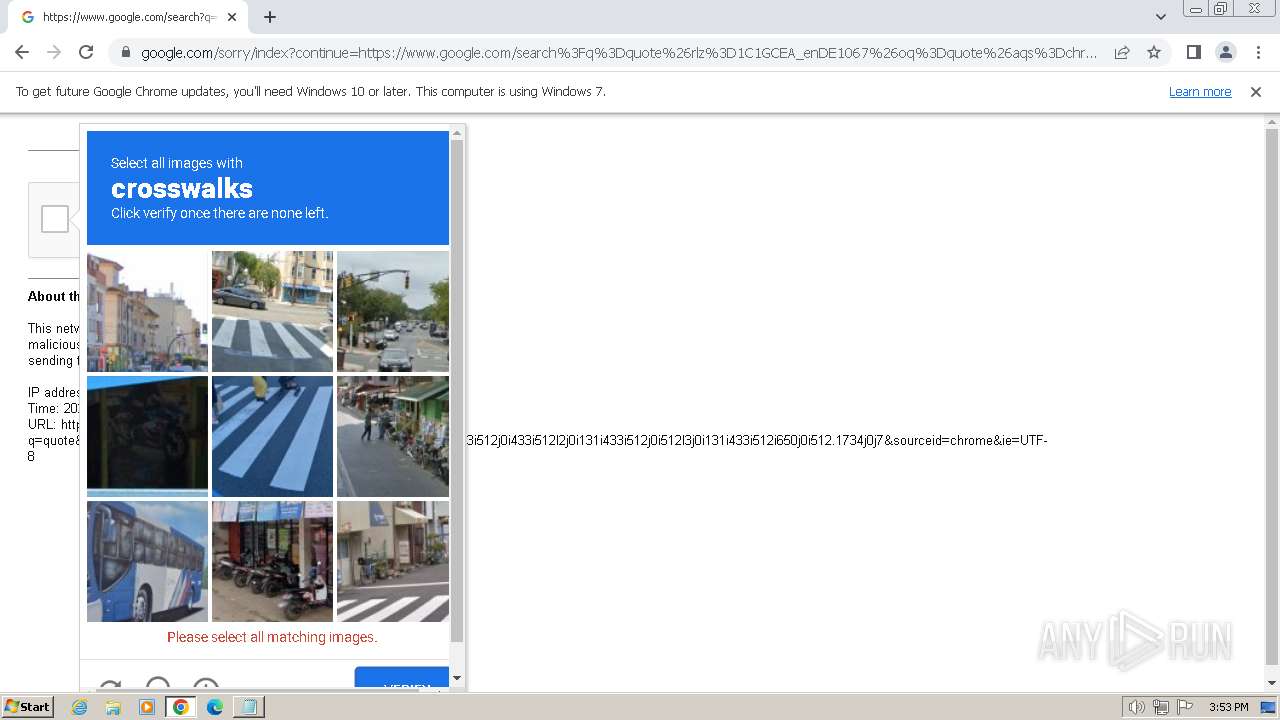Select tile with crosswalk and parked car
Viewport: 1280px width, 720px height.
click(272, 311)
